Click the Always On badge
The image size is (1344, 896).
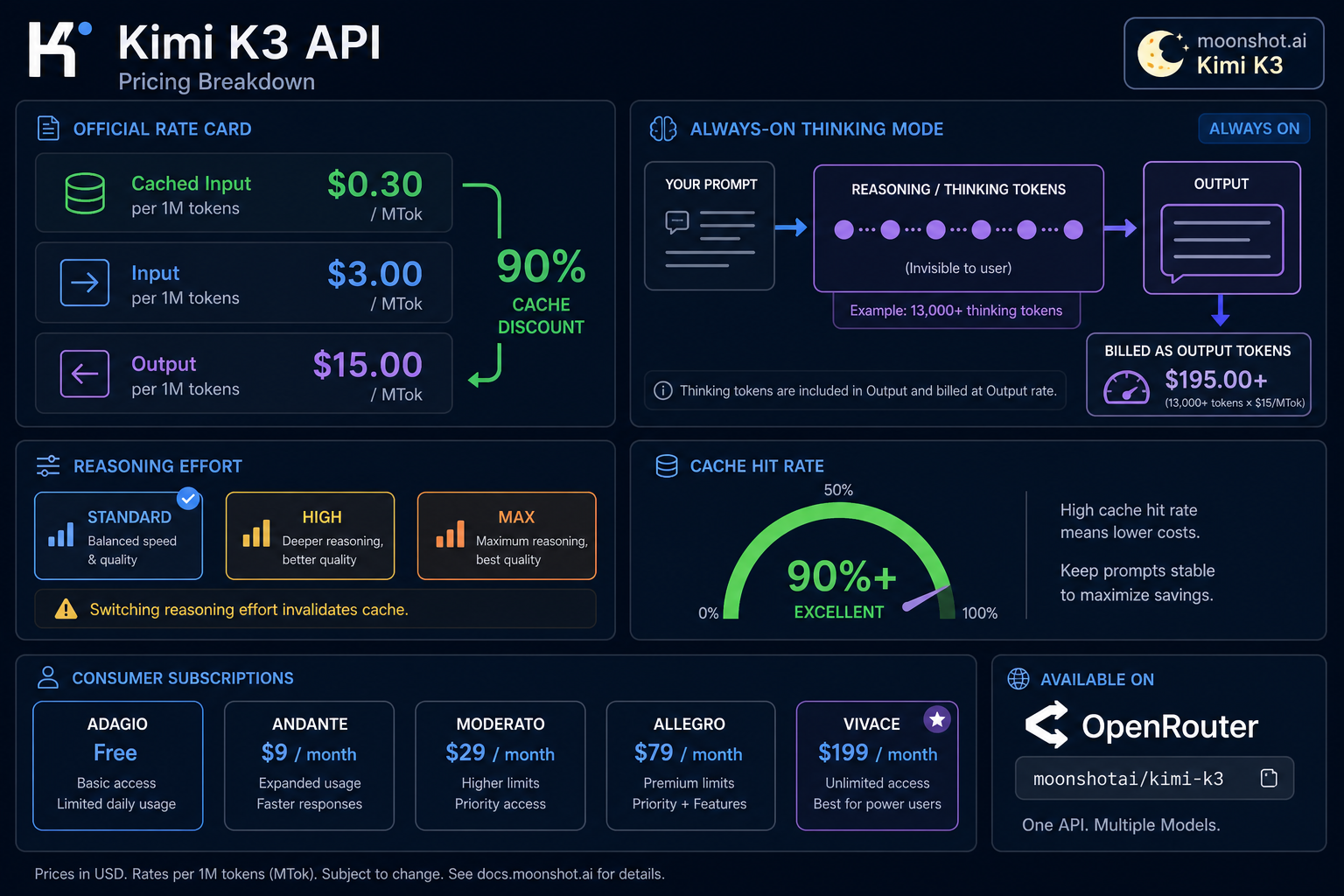point(1254,129)
